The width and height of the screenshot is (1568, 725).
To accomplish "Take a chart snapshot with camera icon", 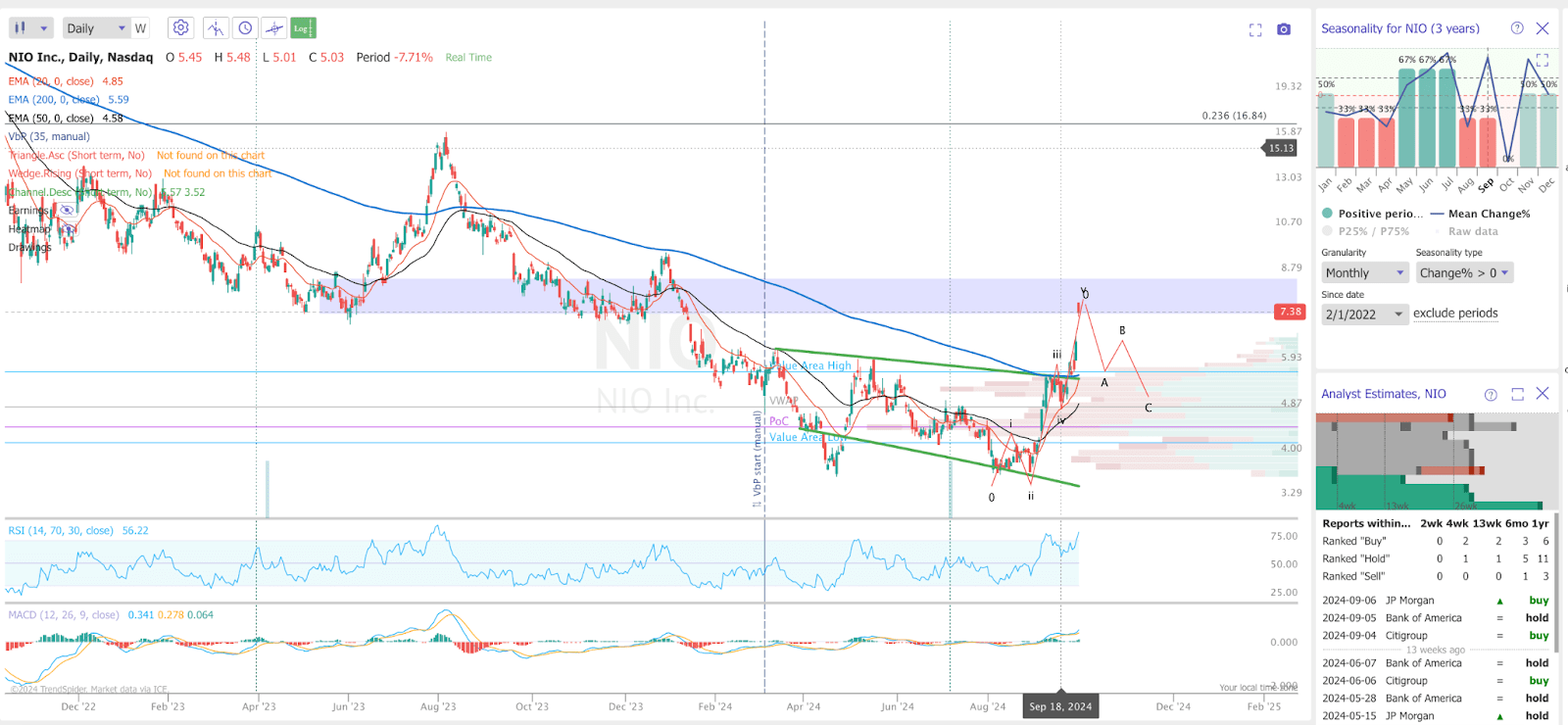I will pyautogui.click(x=1284, y=29).
